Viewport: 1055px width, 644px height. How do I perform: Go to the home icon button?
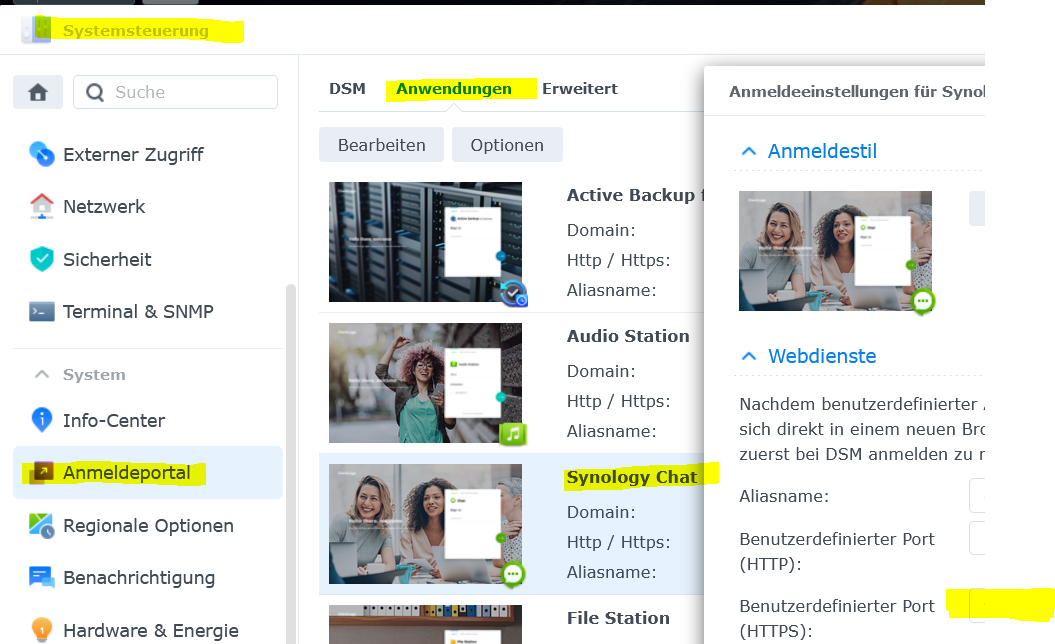38,92
